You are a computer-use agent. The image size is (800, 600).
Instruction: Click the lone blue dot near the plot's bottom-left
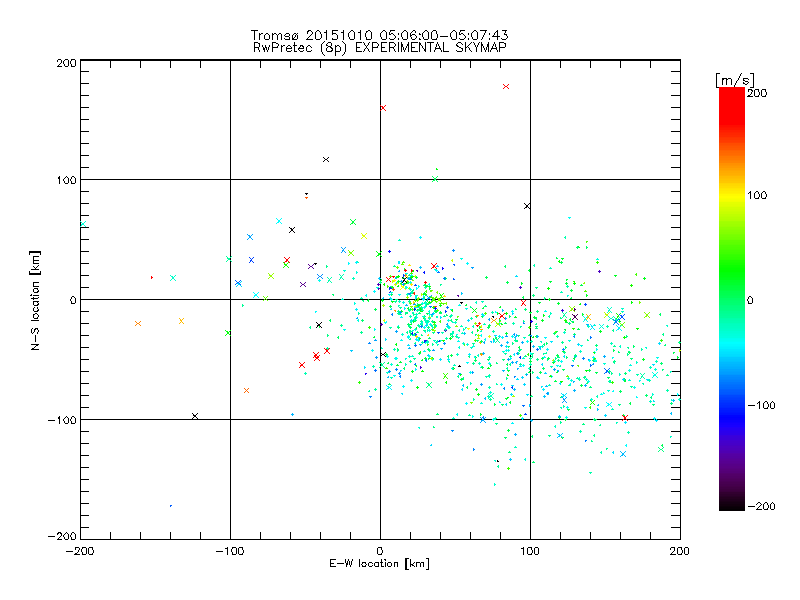[x=171, y=506]
